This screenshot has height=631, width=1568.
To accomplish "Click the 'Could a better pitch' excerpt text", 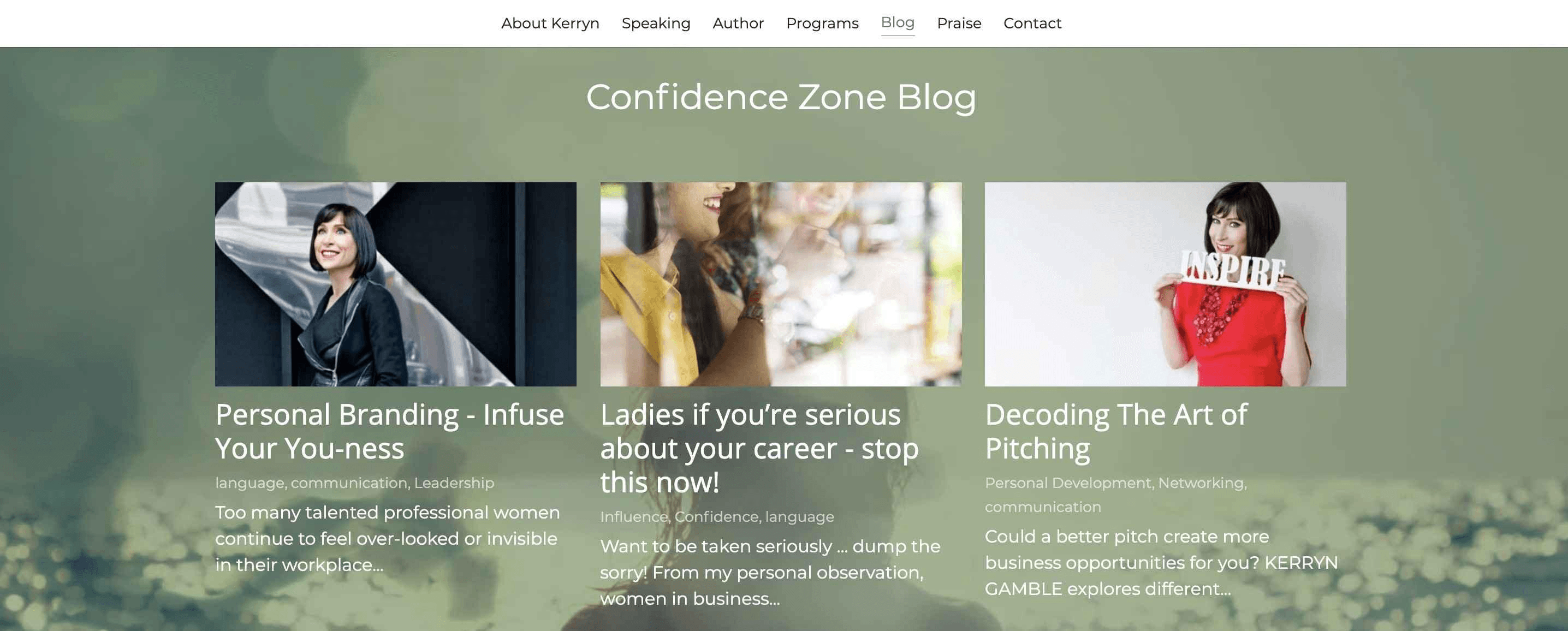I will pyautogui.click(x=1161, y=563).
